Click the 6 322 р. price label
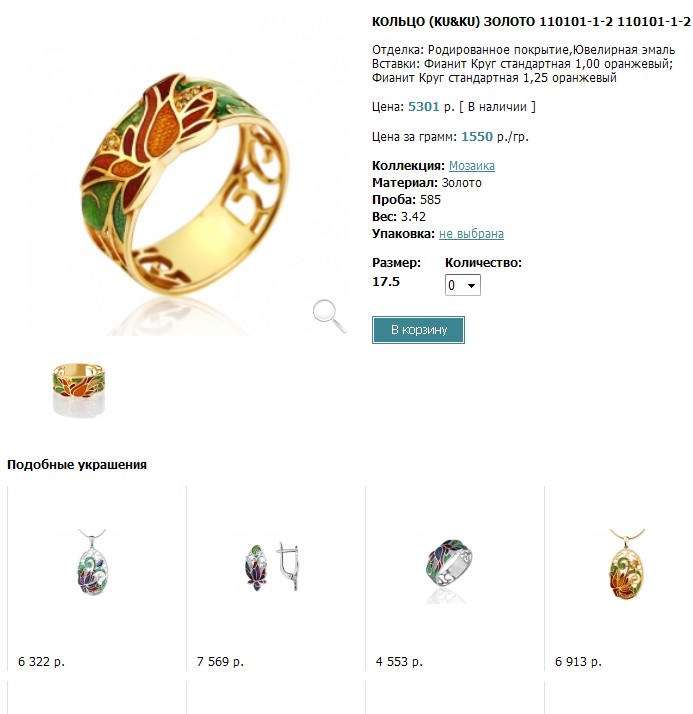693x714 pixels. [x=41, y=662]
